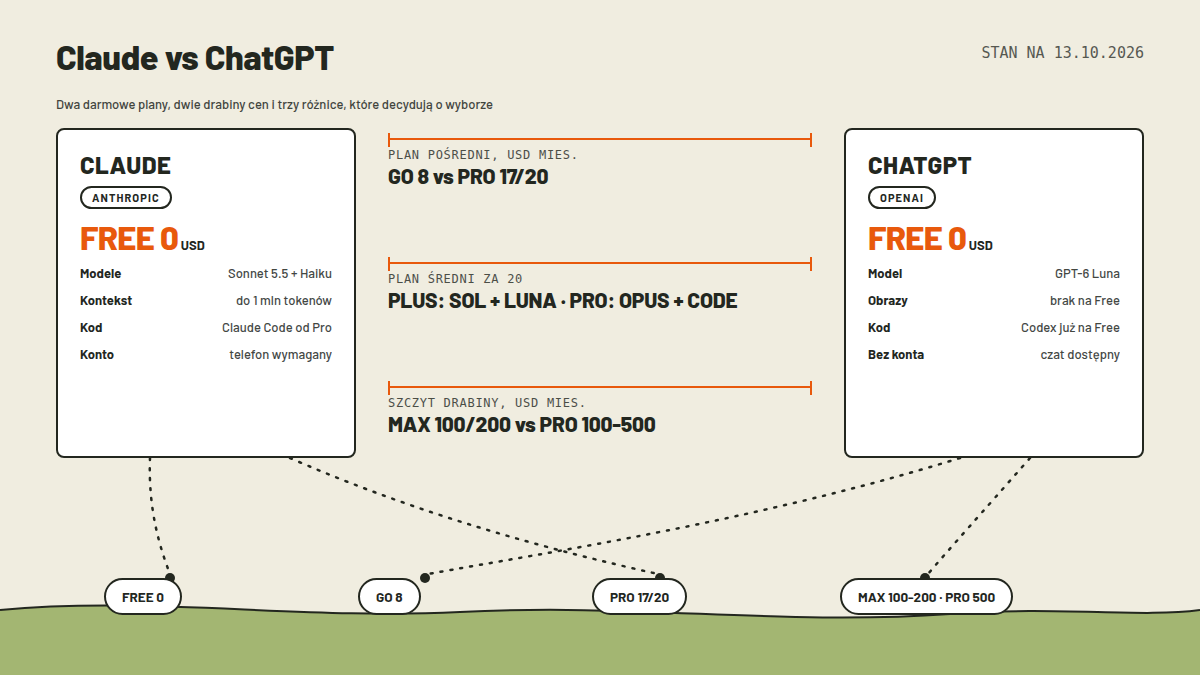Click the value "do 1 mln tokenów"

[284, 301]
